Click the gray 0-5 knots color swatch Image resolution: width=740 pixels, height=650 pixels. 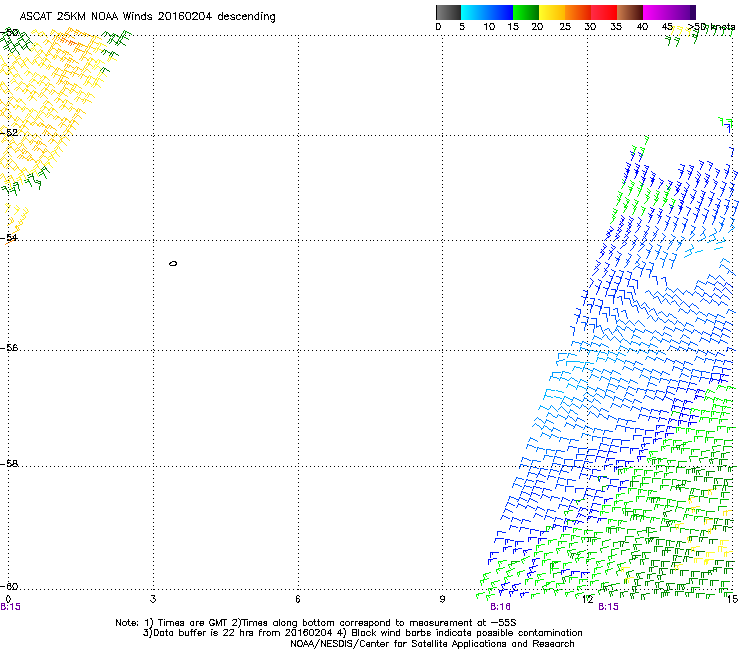[448, 12]
